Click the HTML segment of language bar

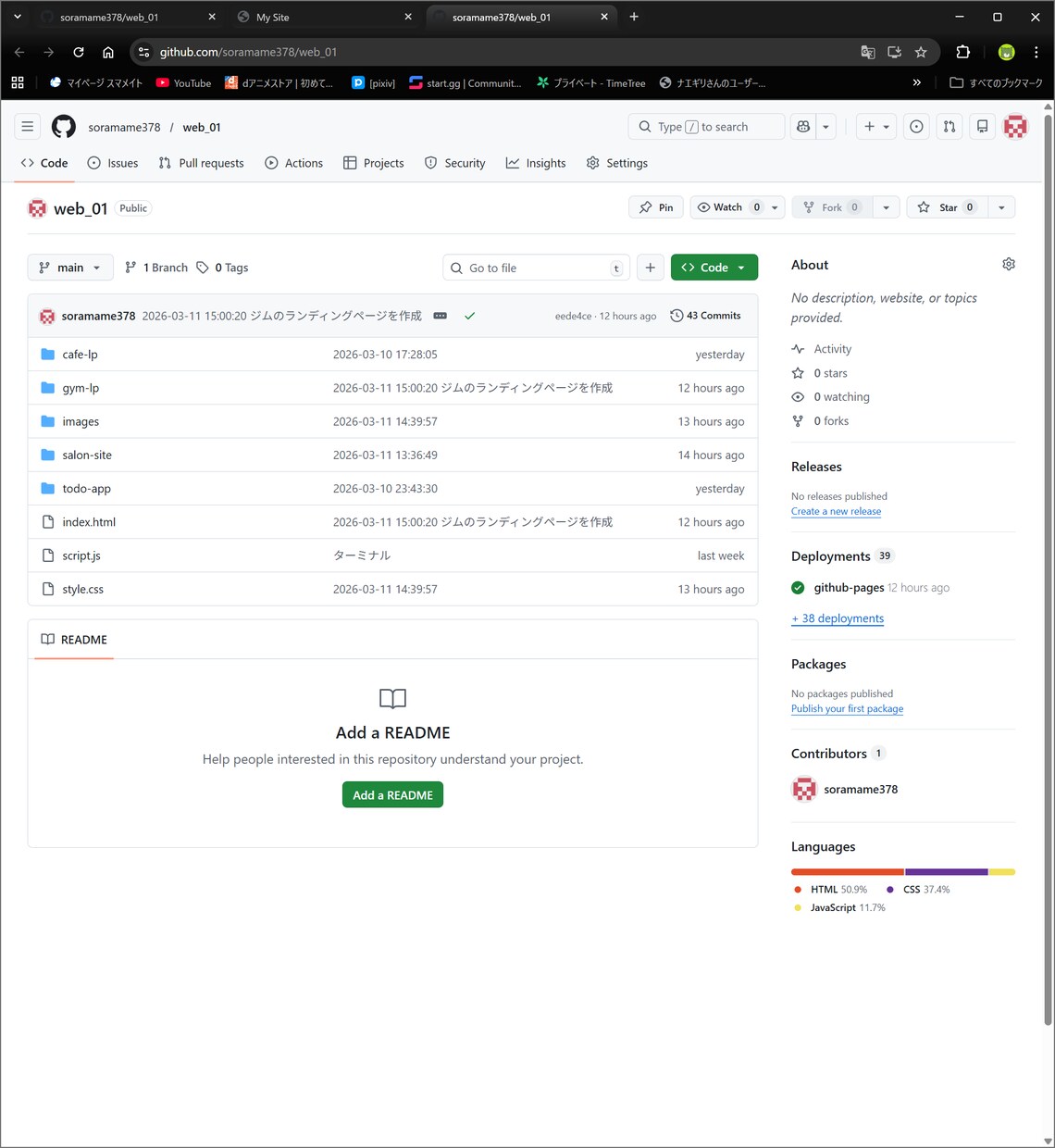click(x=848, y=872)
